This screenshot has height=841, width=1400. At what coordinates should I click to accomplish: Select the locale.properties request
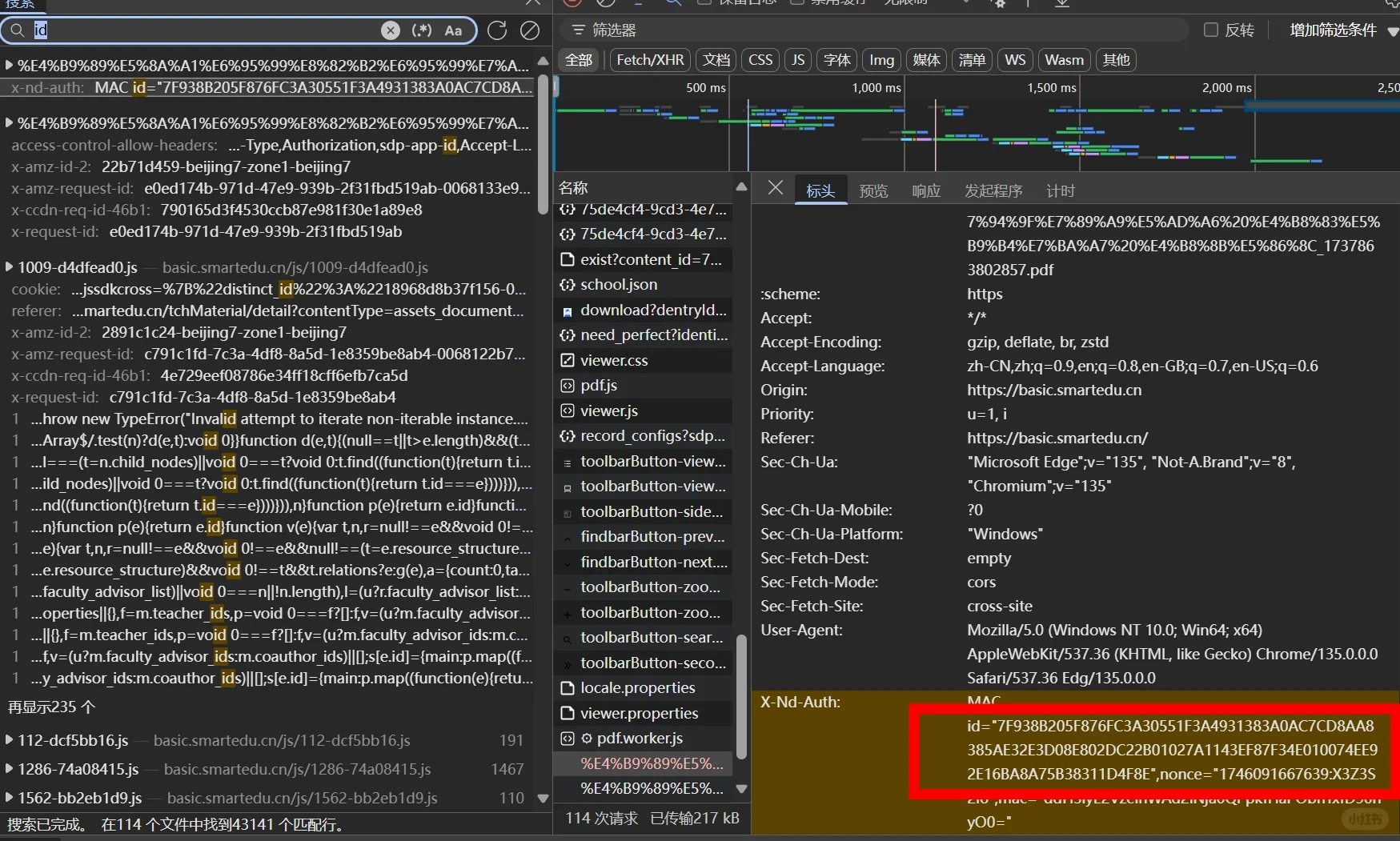[644, 688]
